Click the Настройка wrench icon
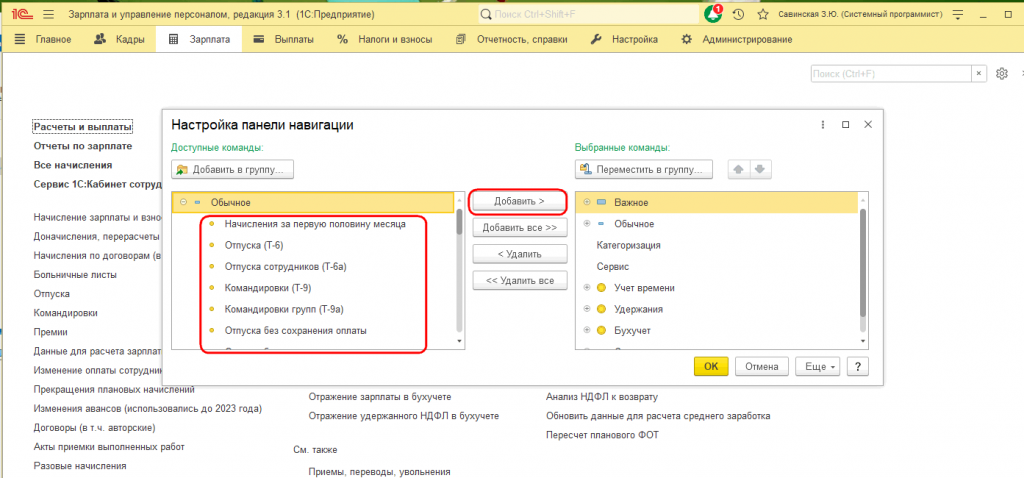The image size is (1024, 478). pos(596,39)
